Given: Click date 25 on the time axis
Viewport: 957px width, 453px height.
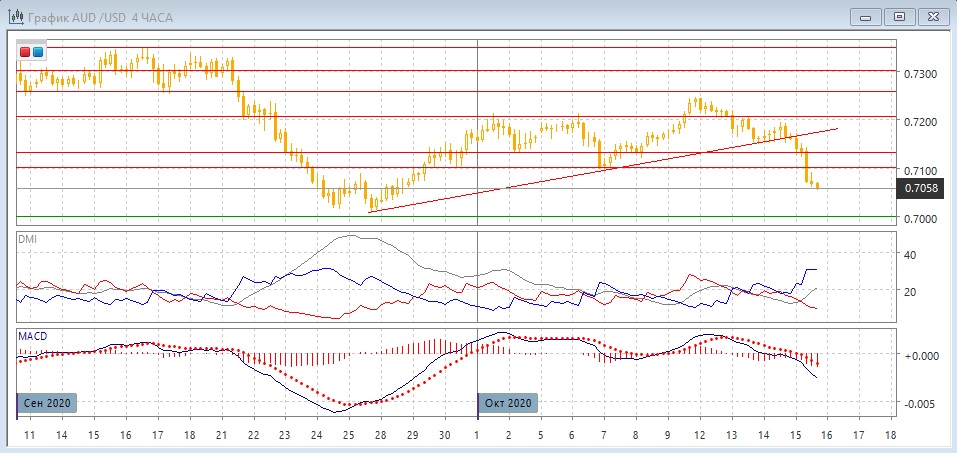Looking at the screenshot, I should point(348,437).
